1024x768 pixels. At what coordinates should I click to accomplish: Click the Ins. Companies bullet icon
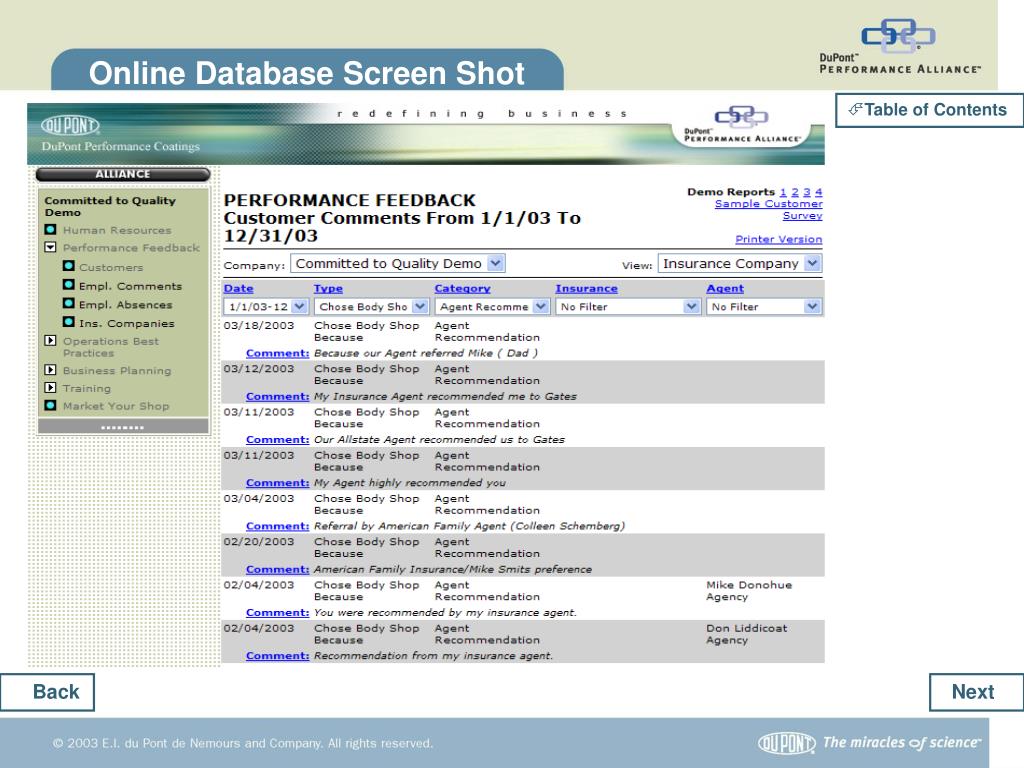[69, 323]
